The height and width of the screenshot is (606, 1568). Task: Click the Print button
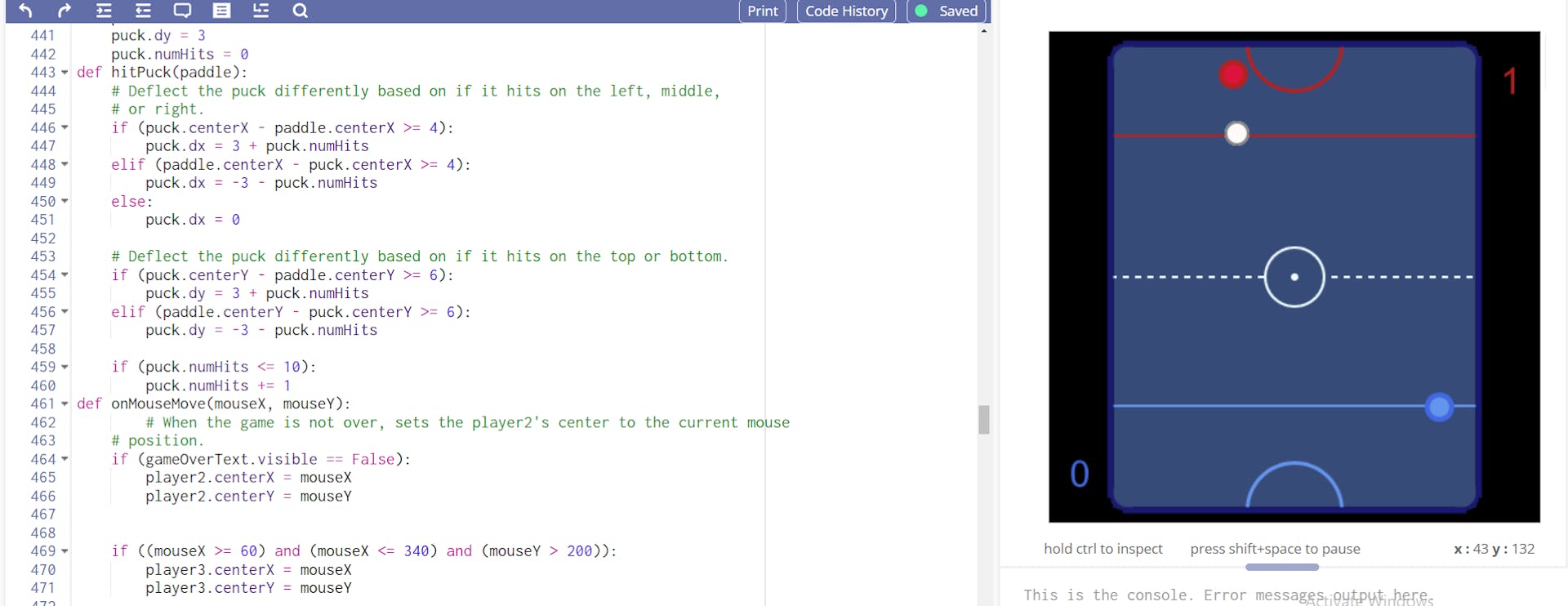point(762,11)
